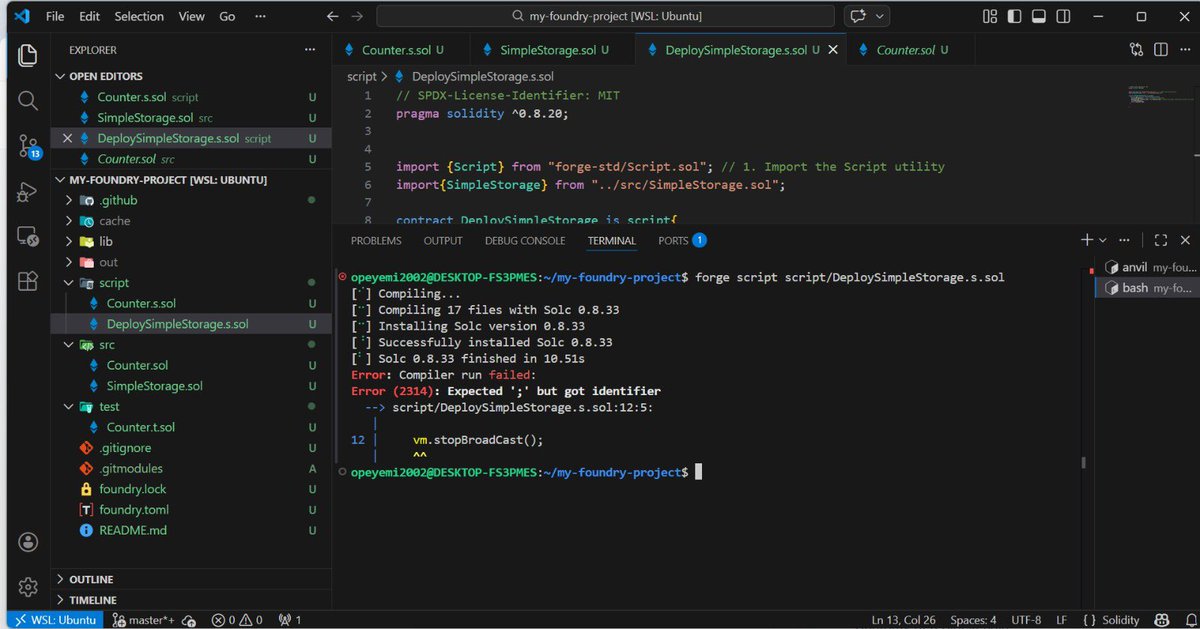The height and width of the screenshot is (629, 1200).
Task: Open editor more actions ellipsis
Action: click(x=1184, y=49)
